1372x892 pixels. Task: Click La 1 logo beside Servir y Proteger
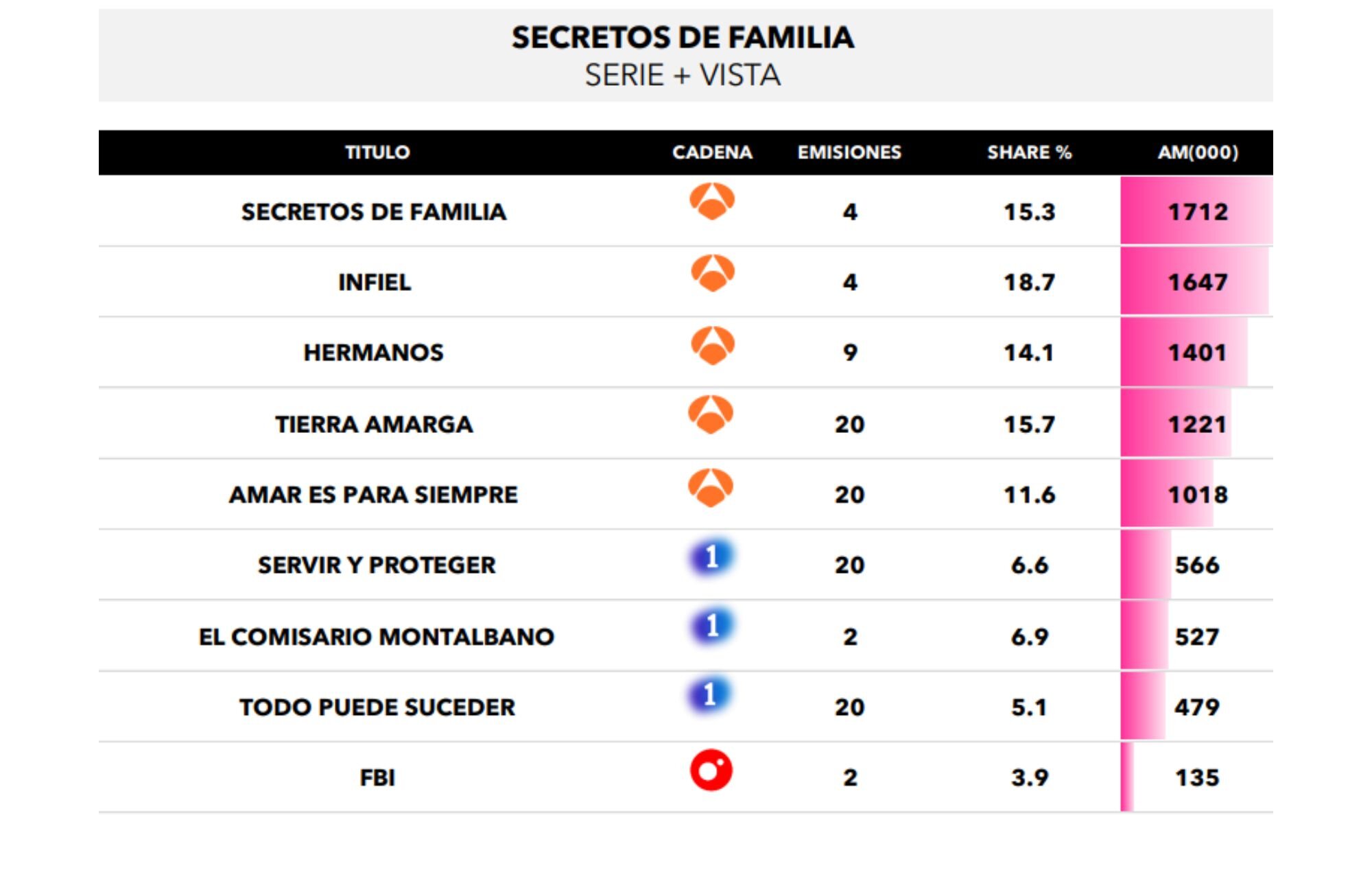tap(711, 556)
